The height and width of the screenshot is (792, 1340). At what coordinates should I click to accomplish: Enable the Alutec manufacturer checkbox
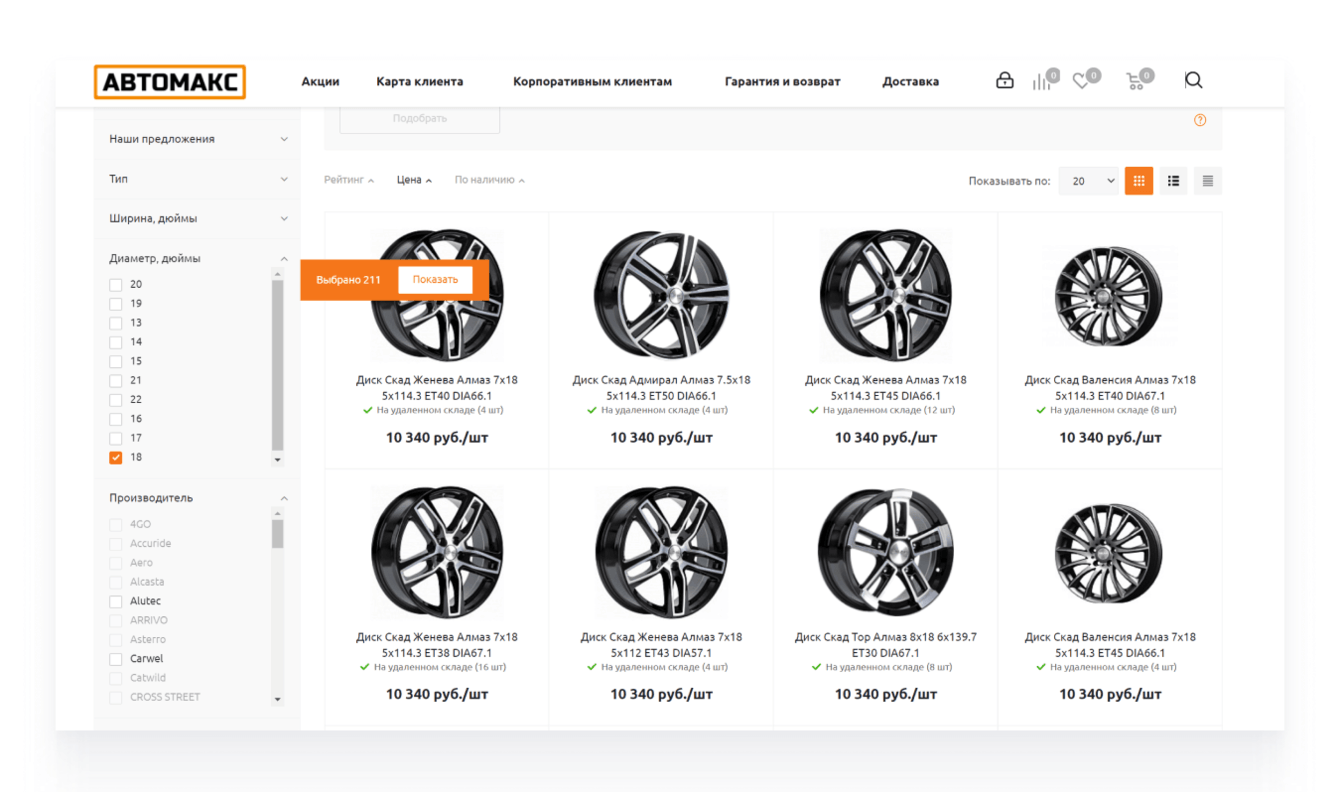coord(116,601)
